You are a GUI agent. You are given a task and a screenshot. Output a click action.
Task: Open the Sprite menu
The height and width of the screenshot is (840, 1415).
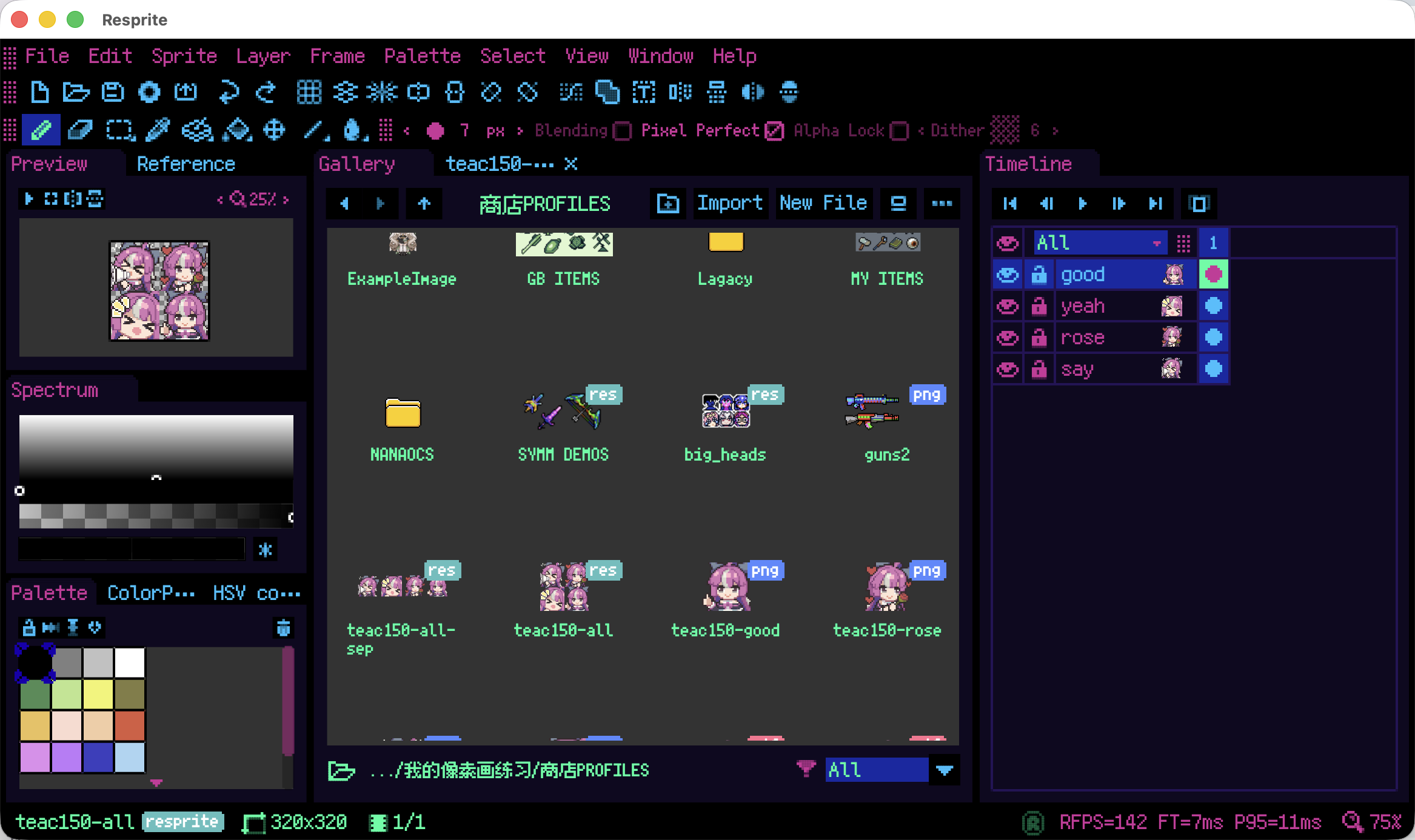point(184,56)
